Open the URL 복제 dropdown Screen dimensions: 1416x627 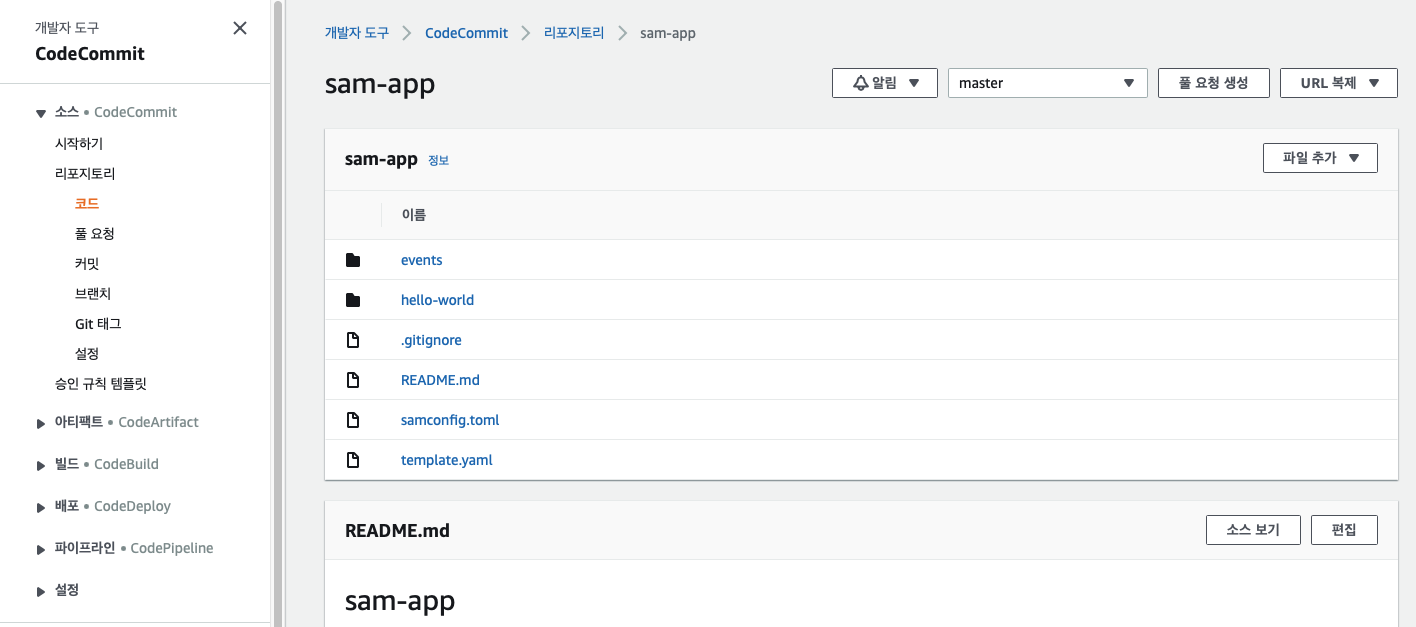click(1338, 83)
